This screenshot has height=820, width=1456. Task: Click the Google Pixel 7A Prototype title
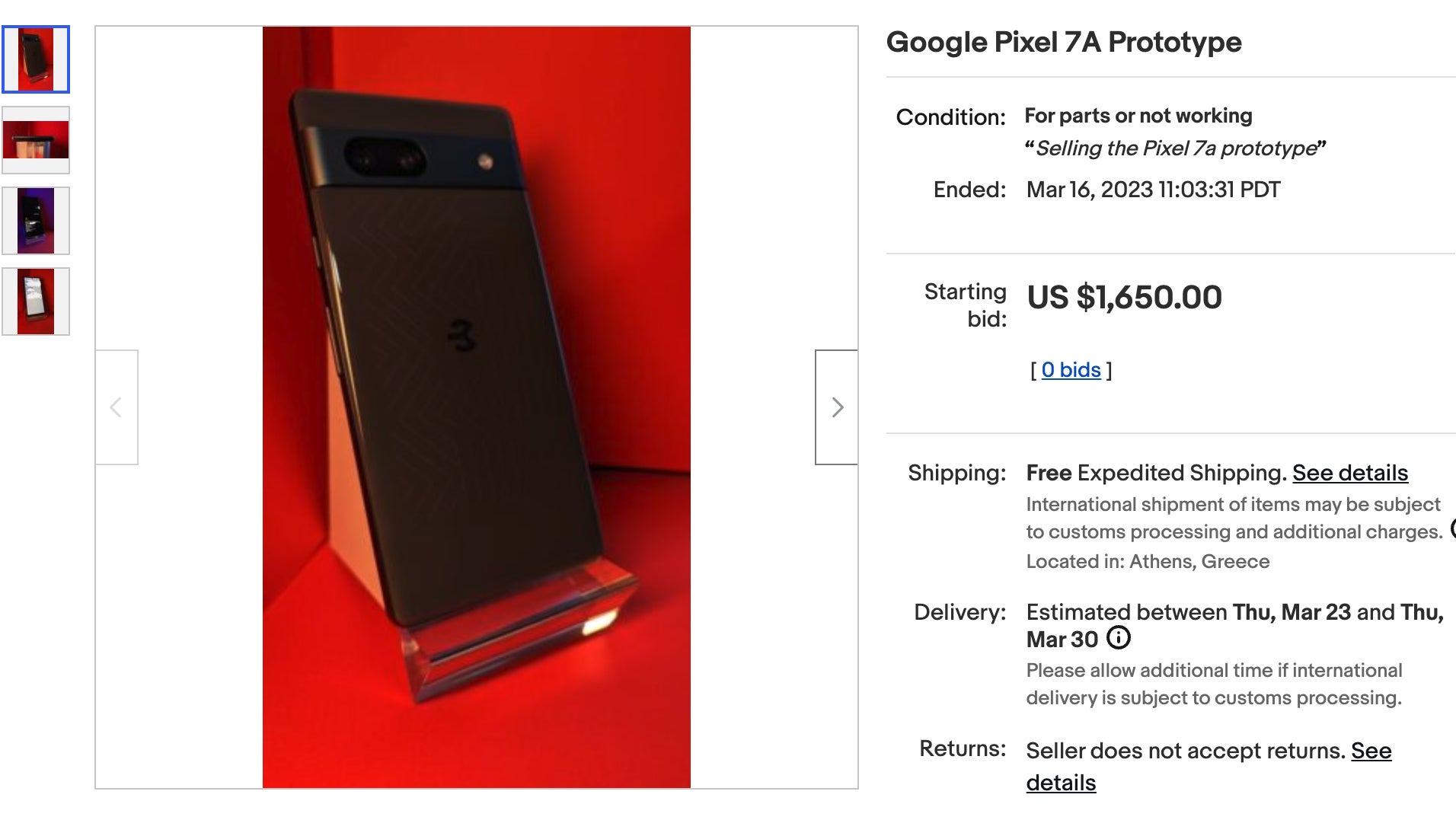pos(1064,43)
